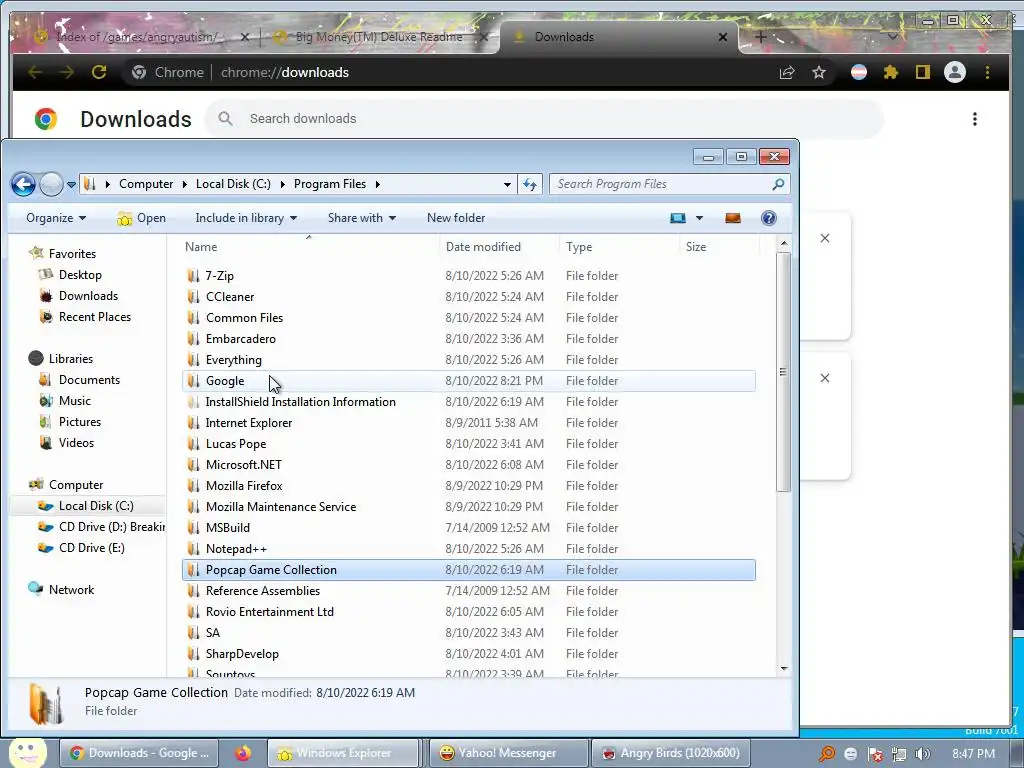Image resolution: width=1024 pixels, height=768 pixels.
Task: Open address bar history dropdown arrow
Action: [x=507, y=185]
